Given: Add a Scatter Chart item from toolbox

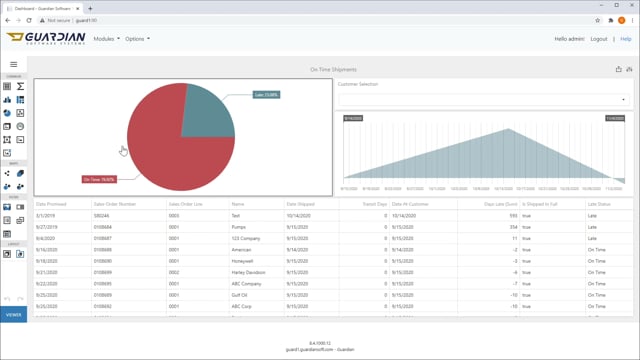Looking at the screenshot, I should pos(20,113).
